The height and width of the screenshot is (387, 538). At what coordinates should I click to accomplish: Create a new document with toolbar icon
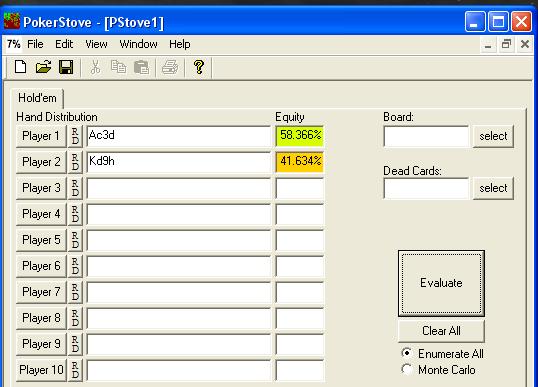[21, 67]
